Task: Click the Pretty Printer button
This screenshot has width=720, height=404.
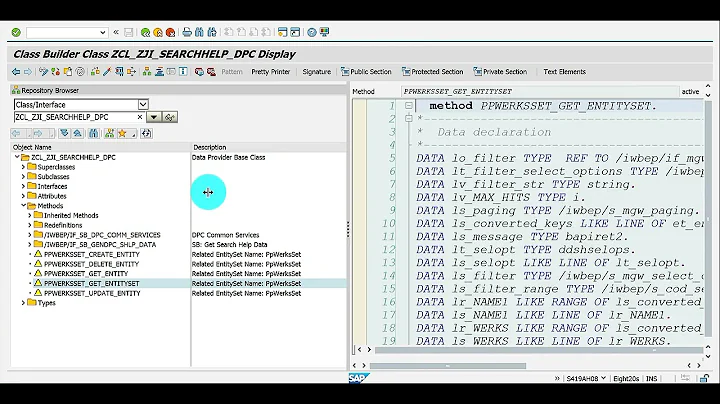Action: [270, 72]
